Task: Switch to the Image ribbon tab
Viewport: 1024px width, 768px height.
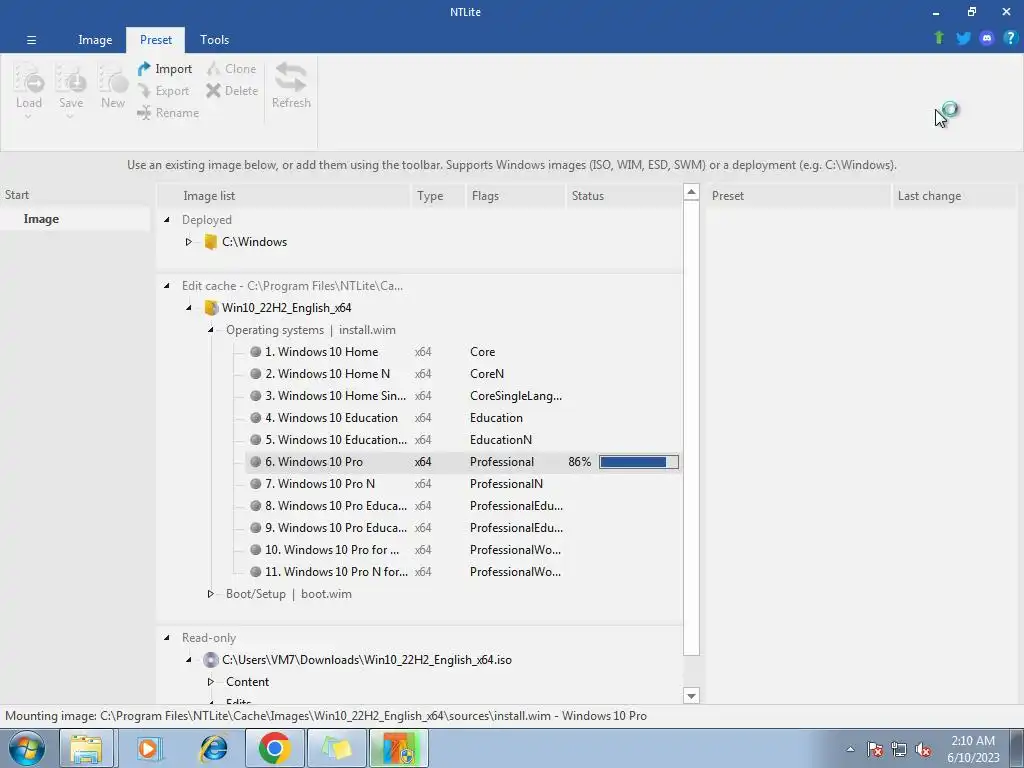Action: tap(95, 40)
